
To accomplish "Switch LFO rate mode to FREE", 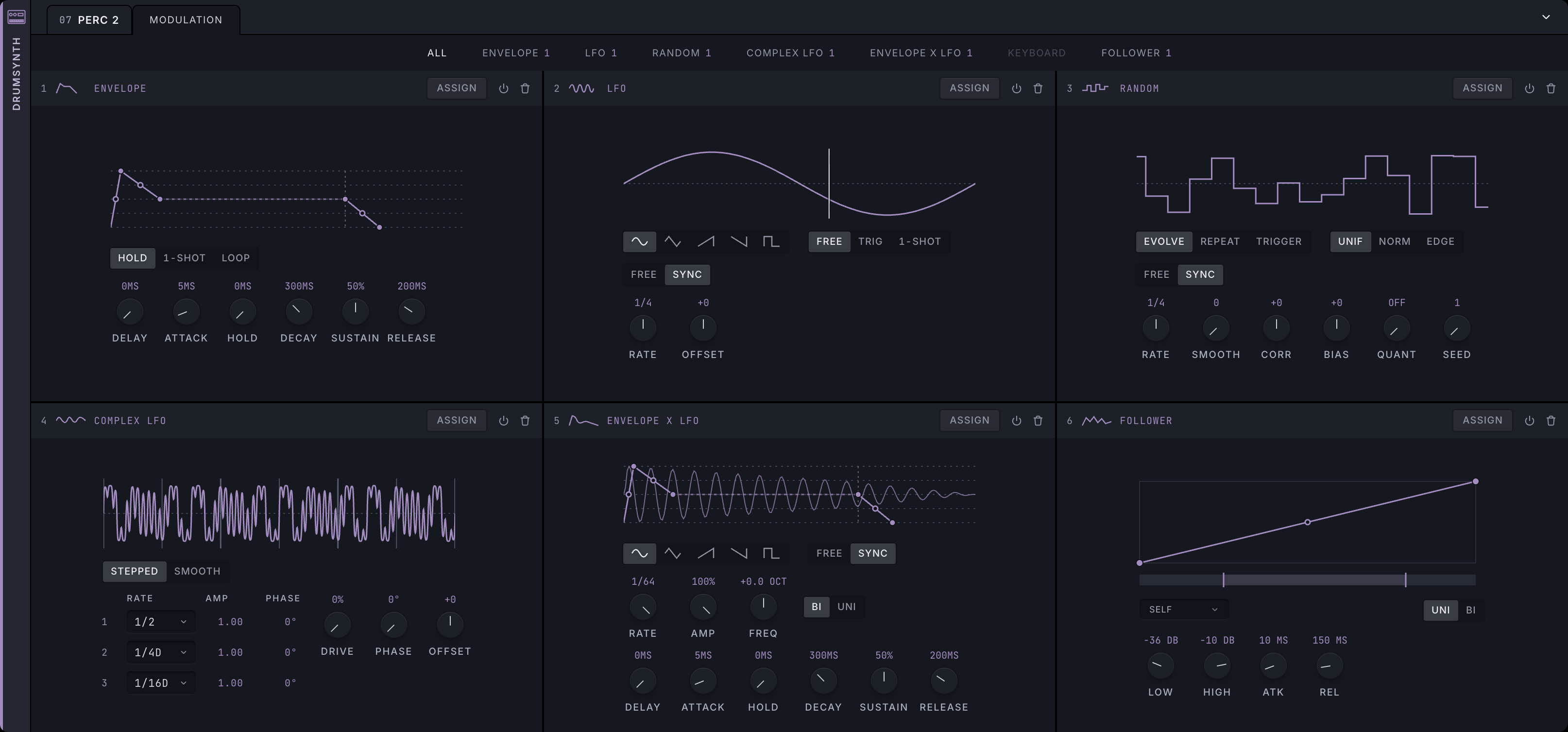I will [644, 274].
